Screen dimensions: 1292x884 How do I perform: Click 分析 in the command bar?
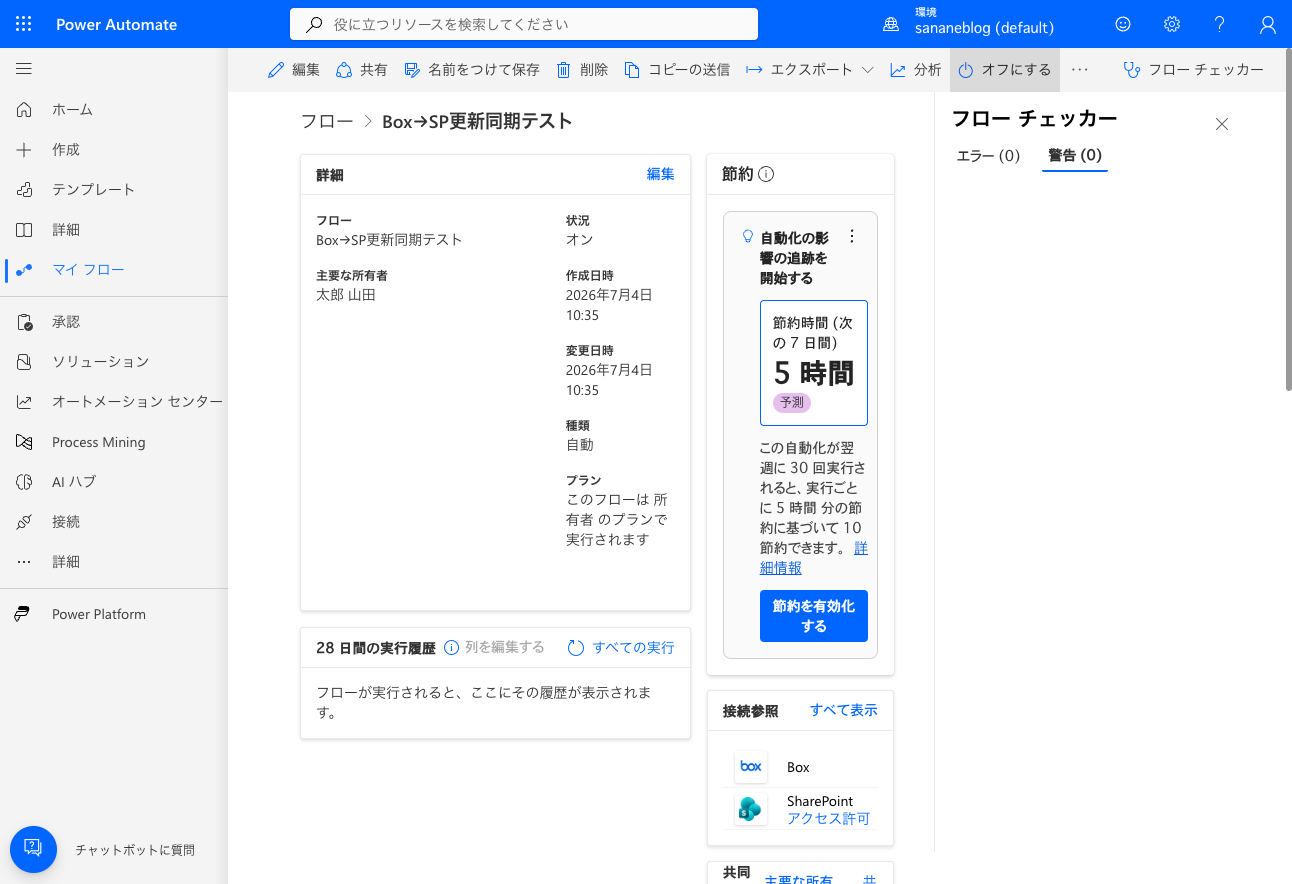(916, 70)
